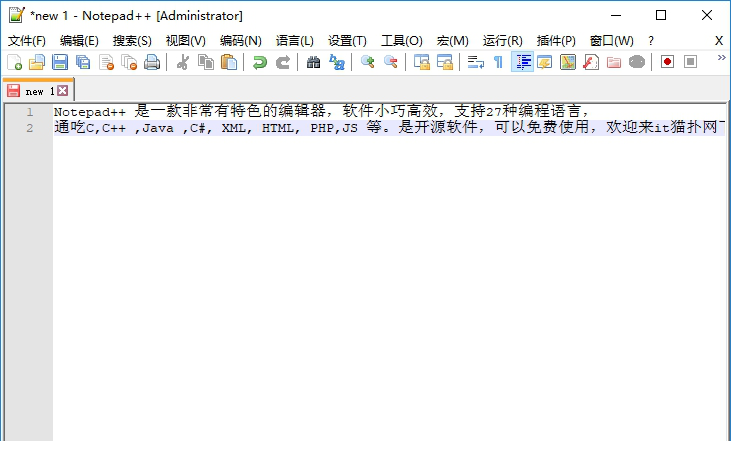Start macro recording red dot

coord(667,62)
